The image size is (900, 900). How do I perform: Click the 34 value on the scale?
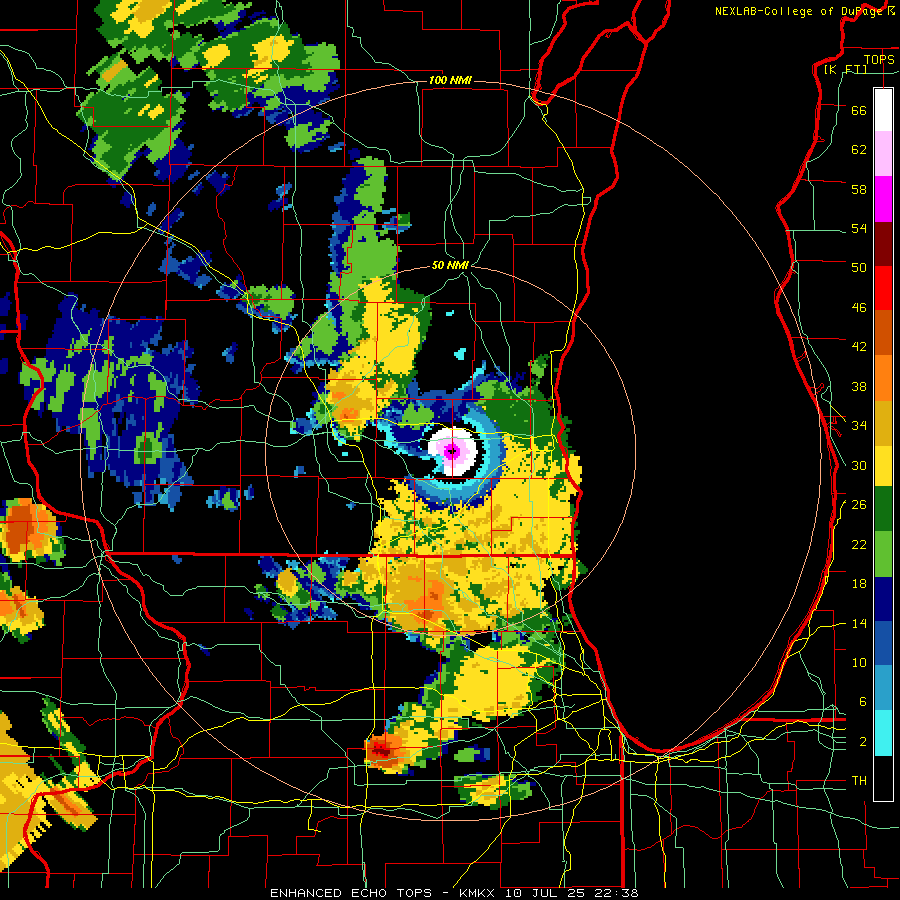859,426
